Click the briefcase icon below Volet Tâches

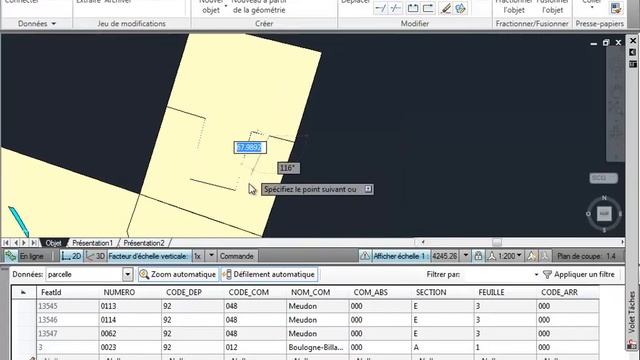click(x=633, y=345)
